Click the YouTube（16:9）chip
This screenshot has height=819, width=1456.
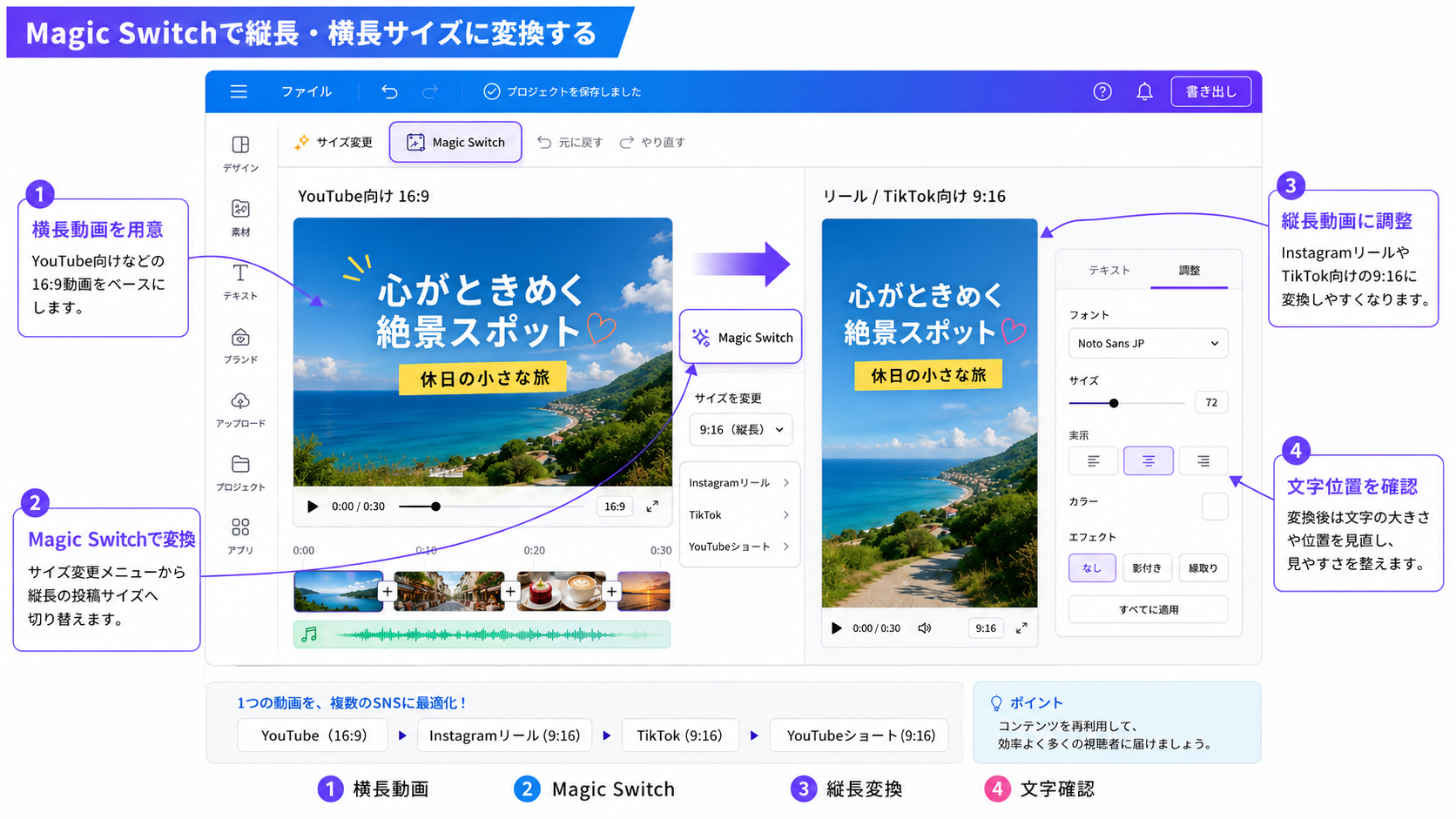[313, 735]
